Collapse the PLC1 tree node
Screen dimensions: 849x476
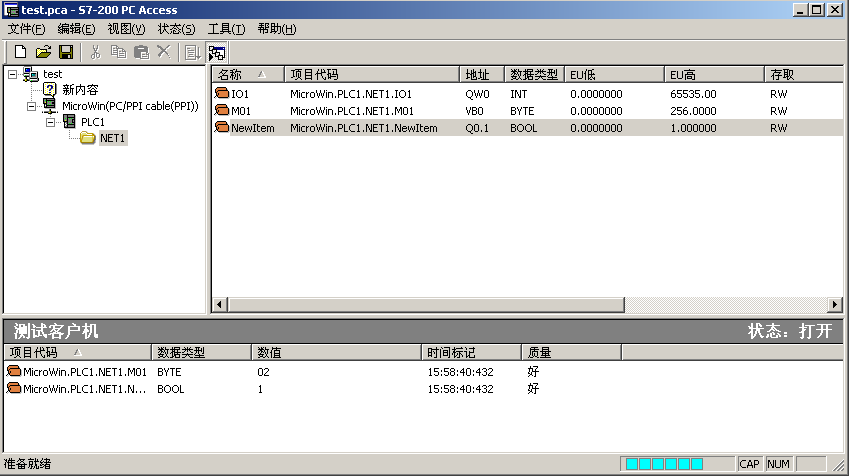50,122
